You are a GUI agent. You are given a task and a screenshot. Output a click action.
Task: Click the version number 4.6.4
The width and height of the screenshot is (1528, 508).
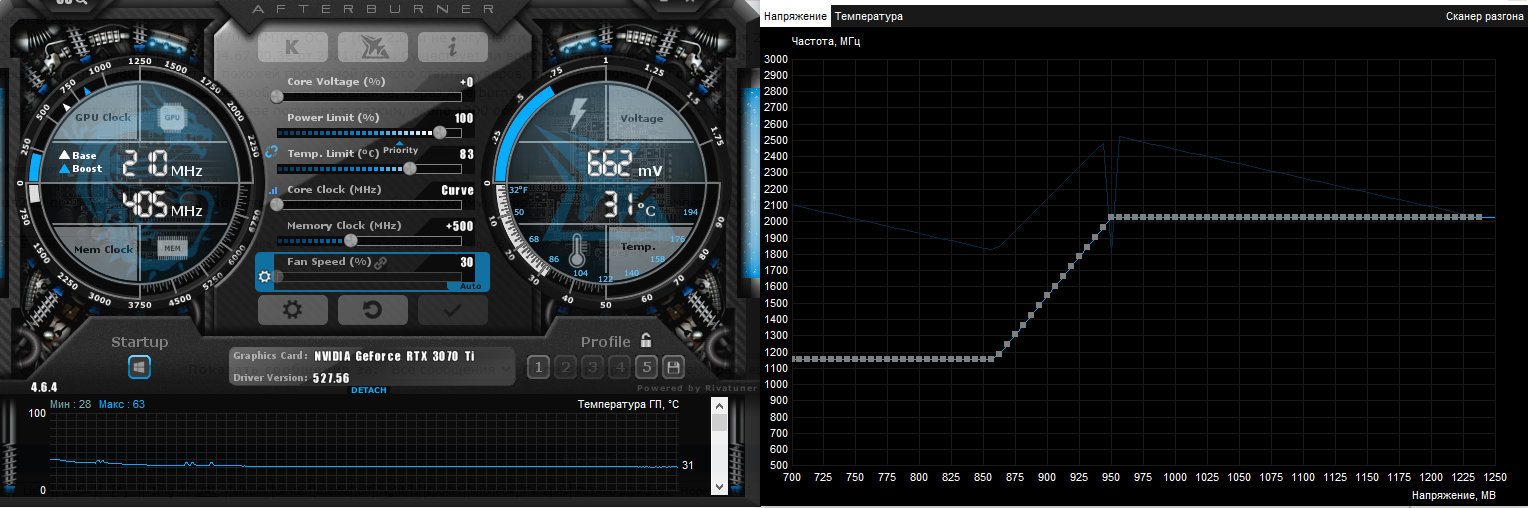[44, 387]
